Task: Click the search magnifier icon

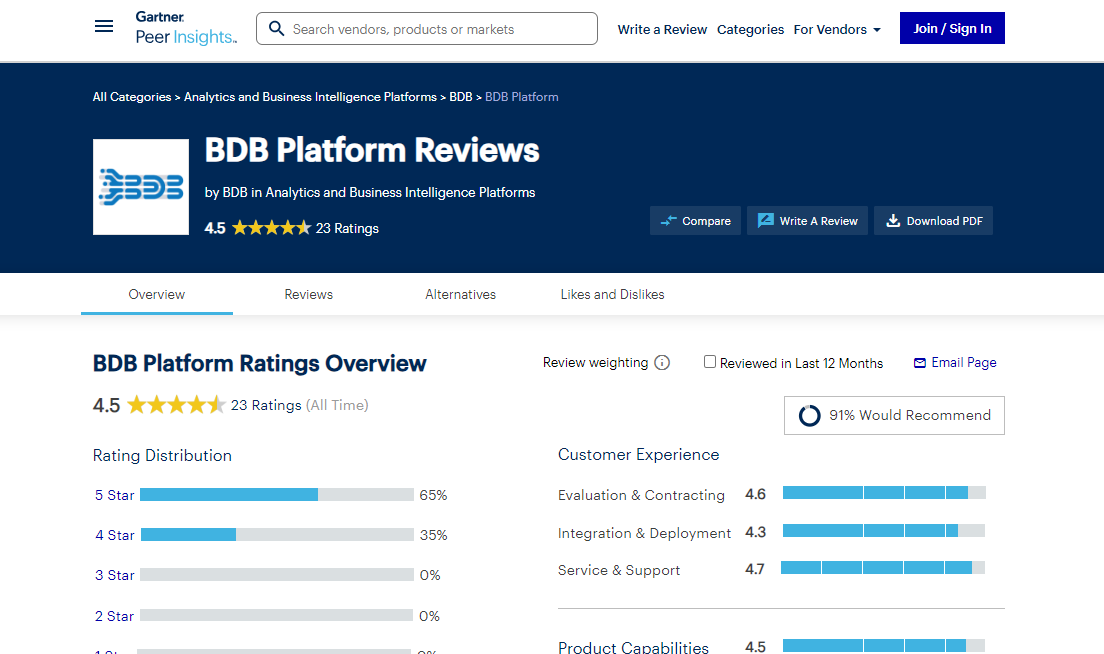Action: [x=277, y=29]
